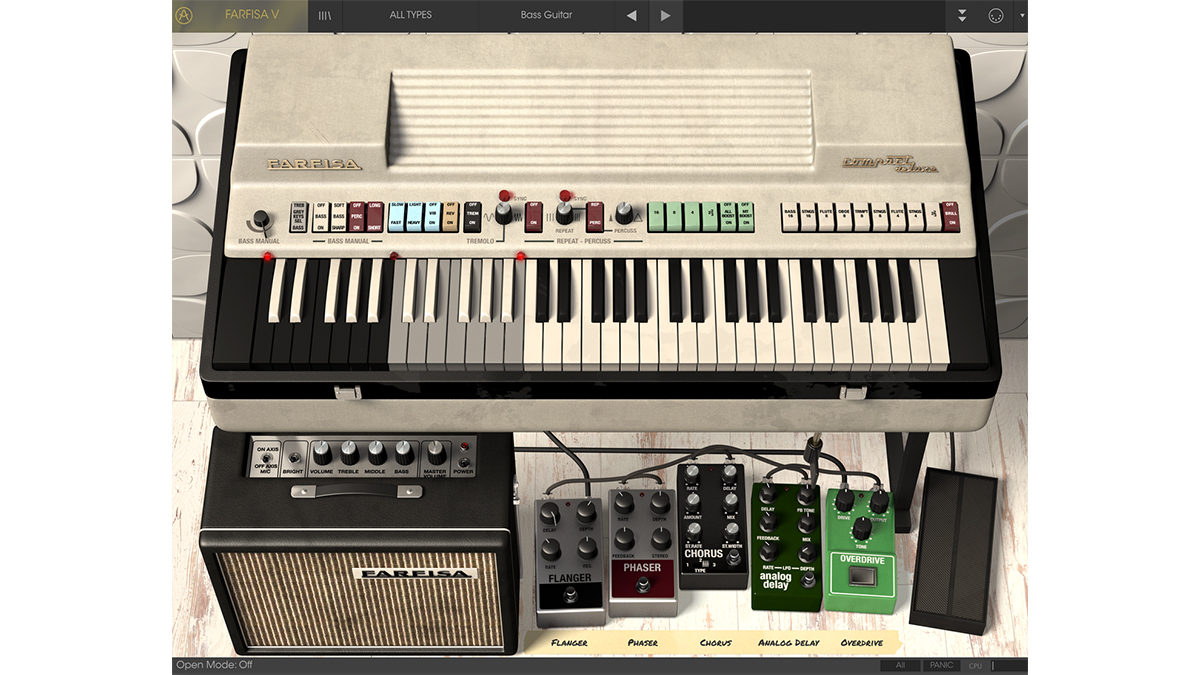Click the amp Volume knob
1200x675 pixels.
coord(322,452)
